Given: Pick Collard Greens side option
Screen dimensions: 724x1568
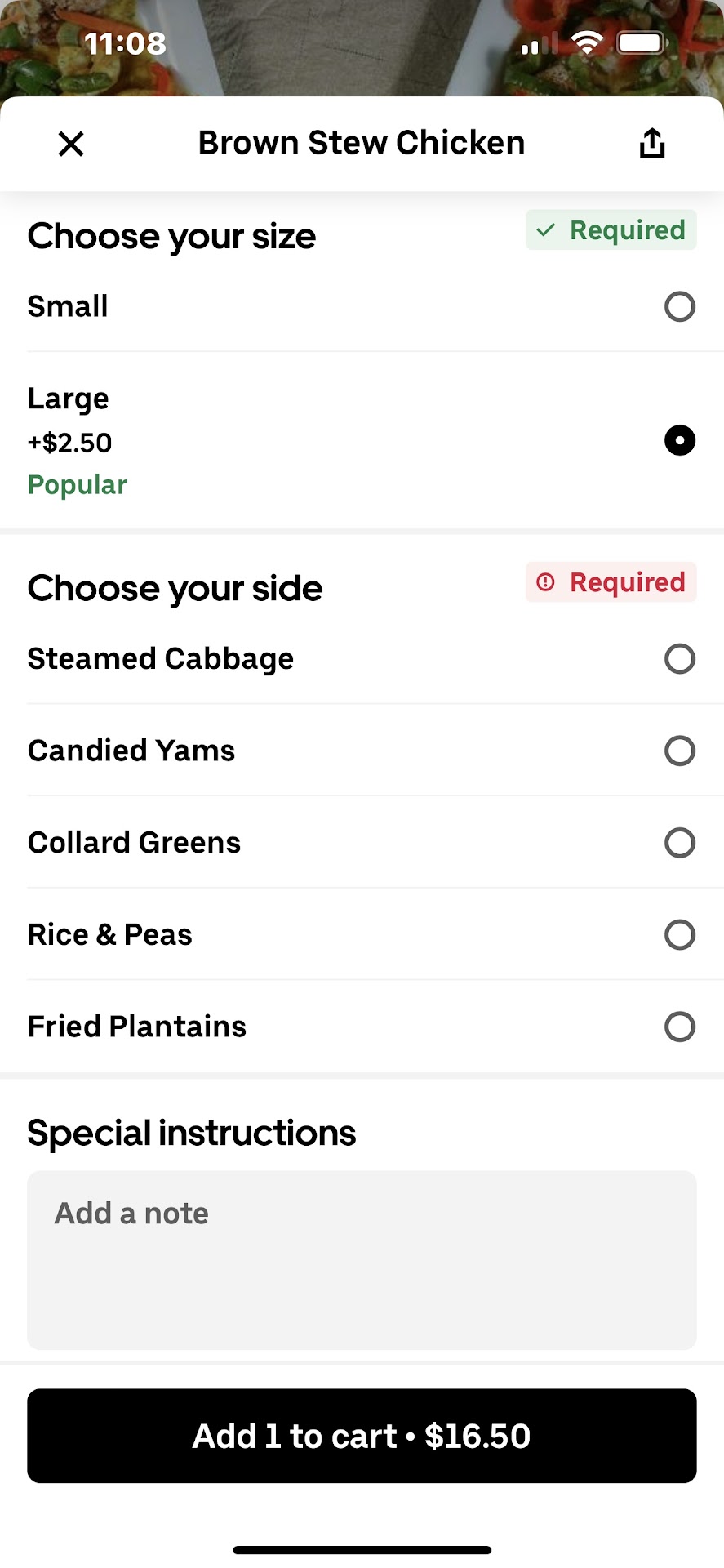Looking at the screenshot, I should click(679, 843).
